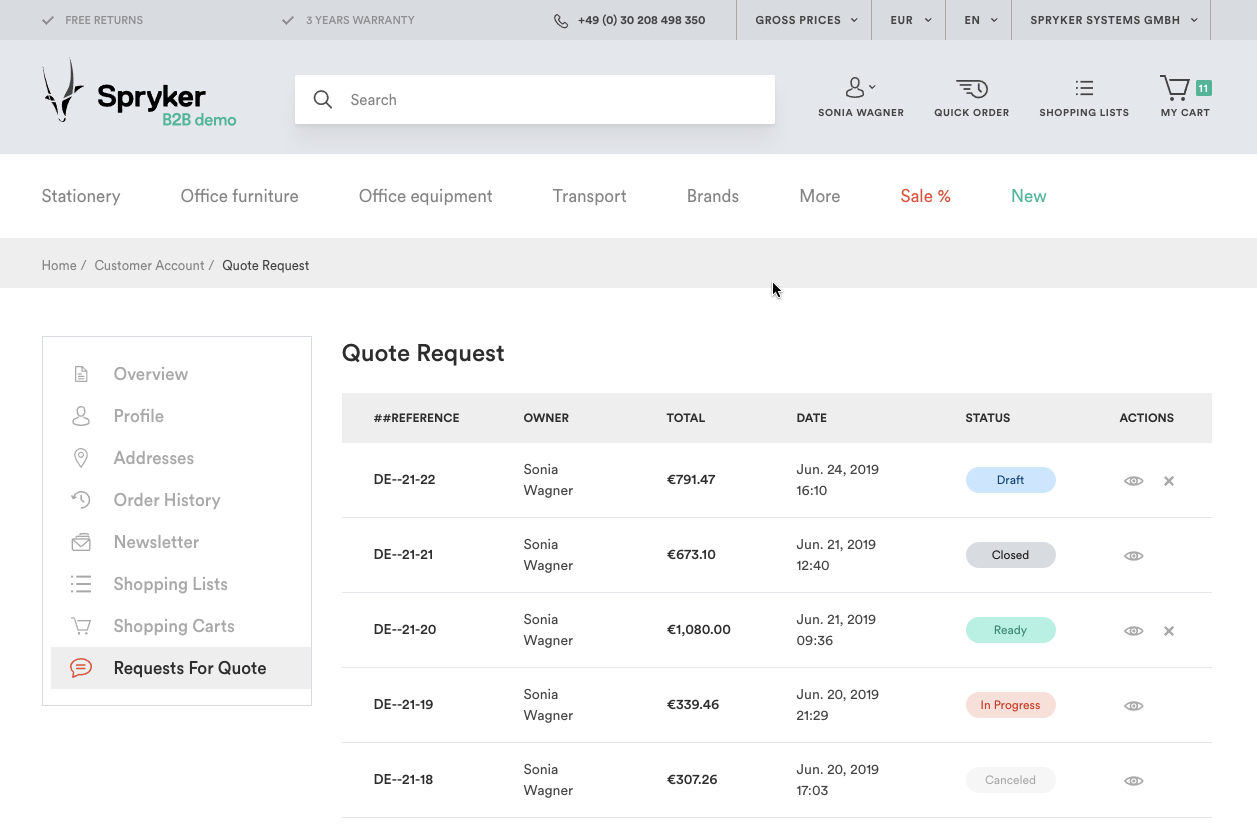Click the Draft status badge
Image resolution: width=1257 pixels, height=833 pixels.
(x=1010, y=480)
